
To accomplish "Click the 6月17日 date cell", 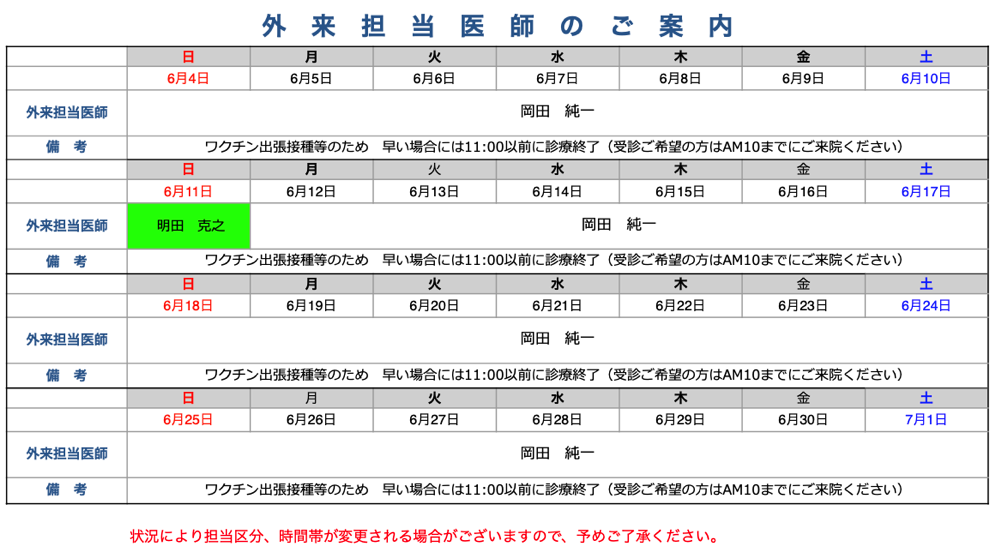I will (926, 192).
